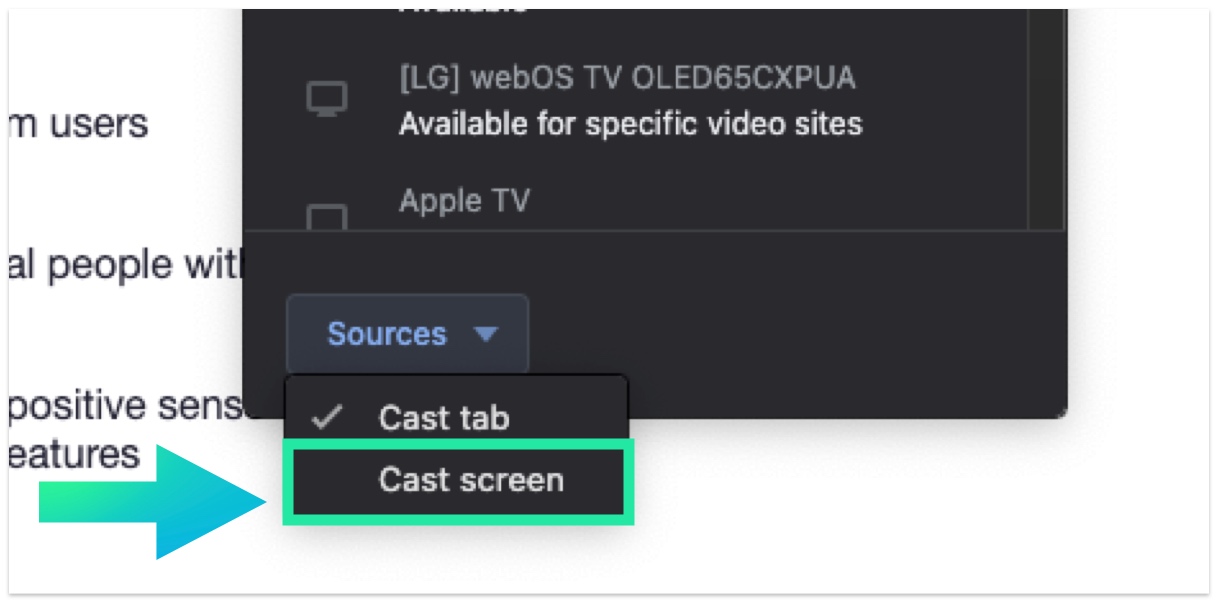Click the checkmark beside Cast tab

pyautogui.click(x=326, y=418)
